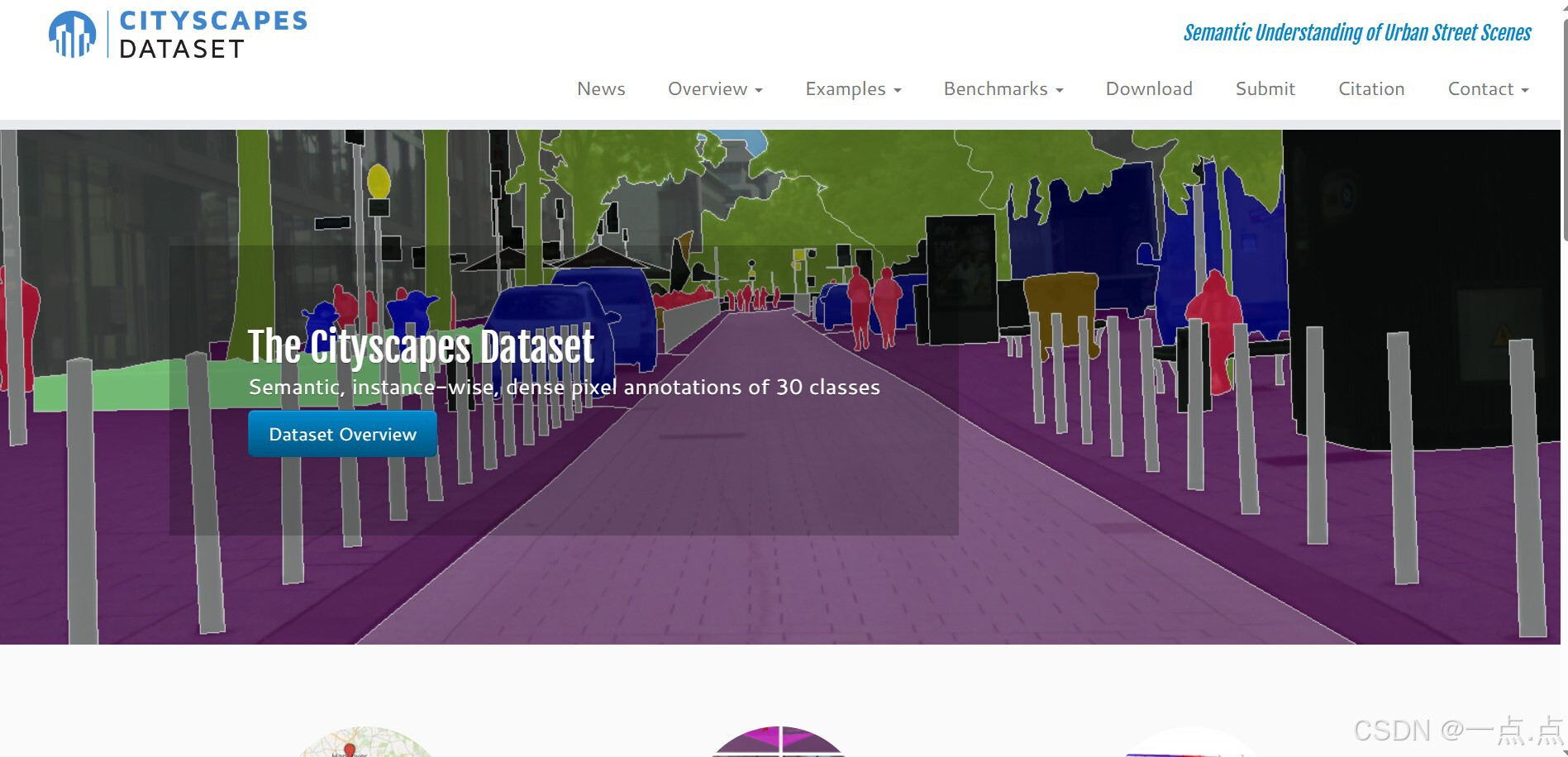Image resolution: width=1568 pixels, height=757 pixels.
Task: Click the Cityscapes building logo icon
Action: (x=72, y=34)
